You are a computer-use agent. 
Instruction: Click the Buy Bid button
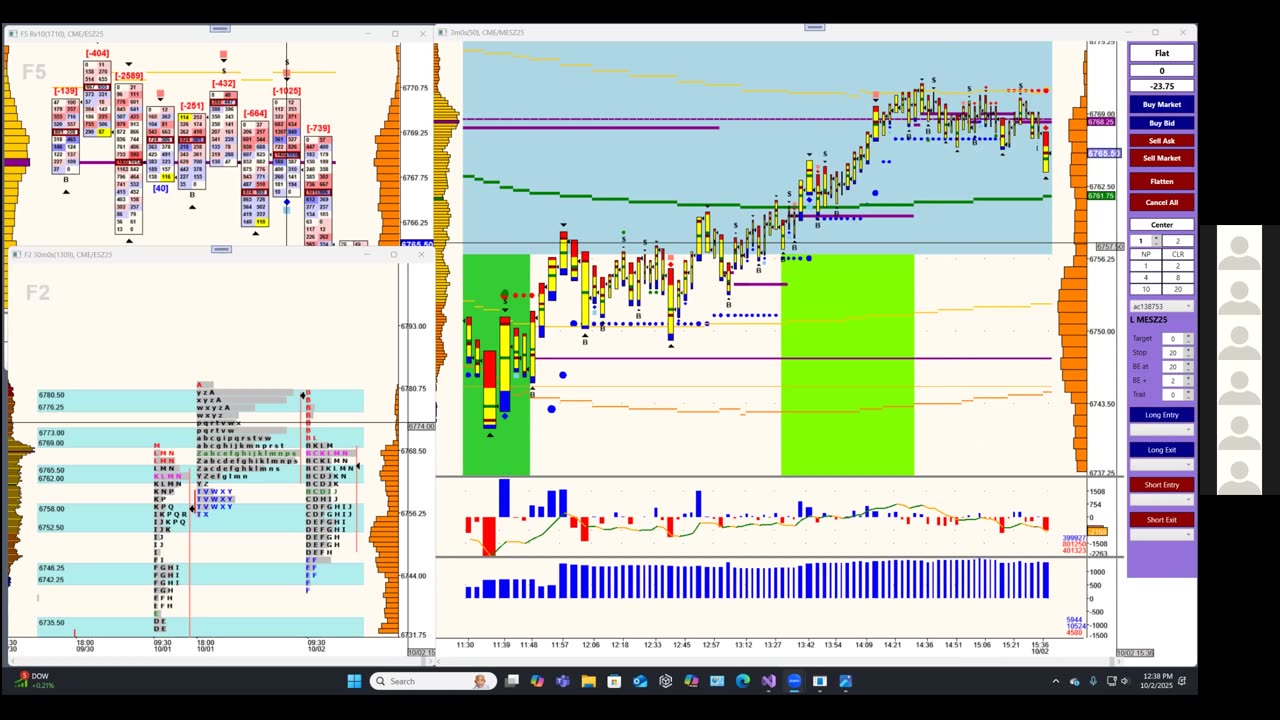pos(1161,123)
